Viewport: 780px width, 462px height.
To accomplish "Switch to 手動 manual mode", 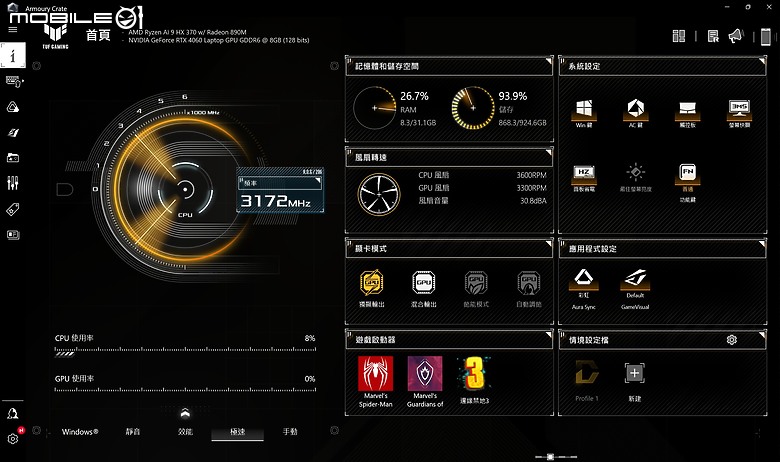I will (x=290, y=432).
